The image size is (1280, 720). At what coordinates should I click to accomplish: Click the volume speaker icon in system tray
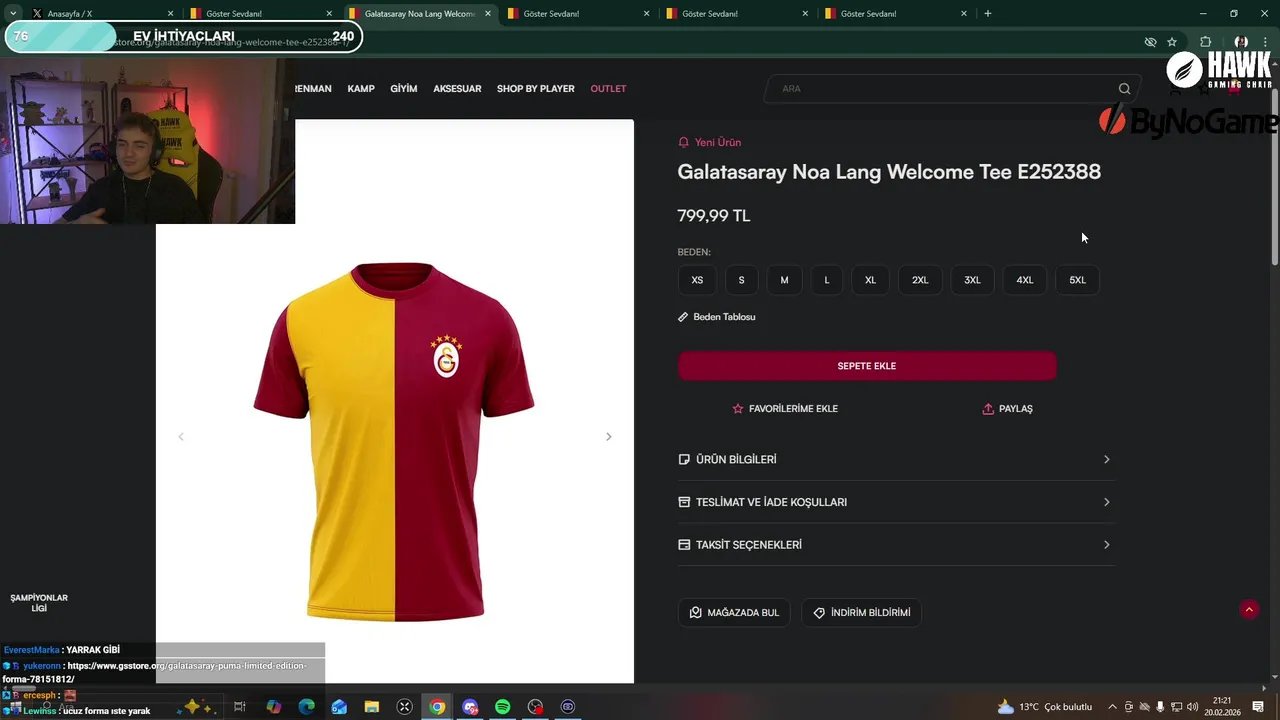coord(1193,707)
